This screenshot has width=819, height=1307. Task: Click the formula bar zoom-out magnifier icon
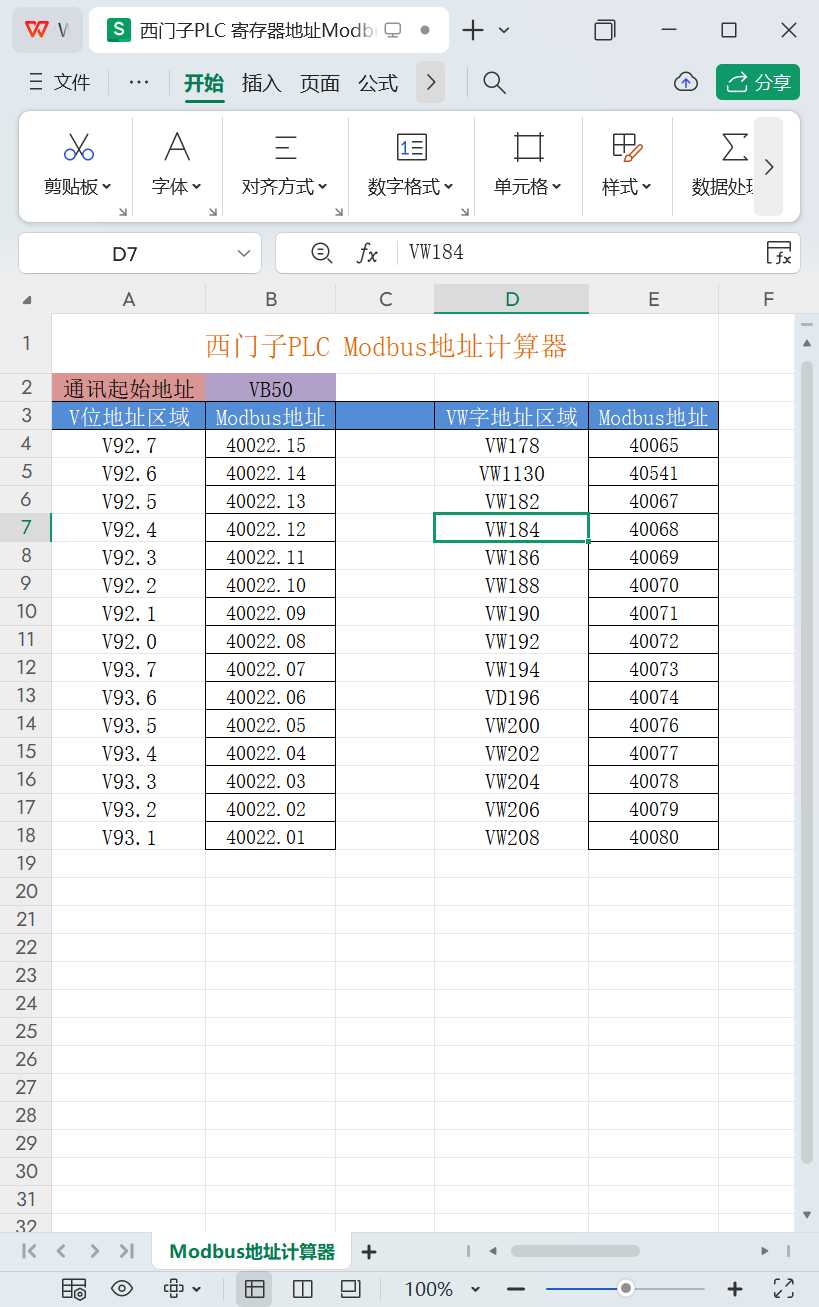pyautogui.click(x=321, y=253)
